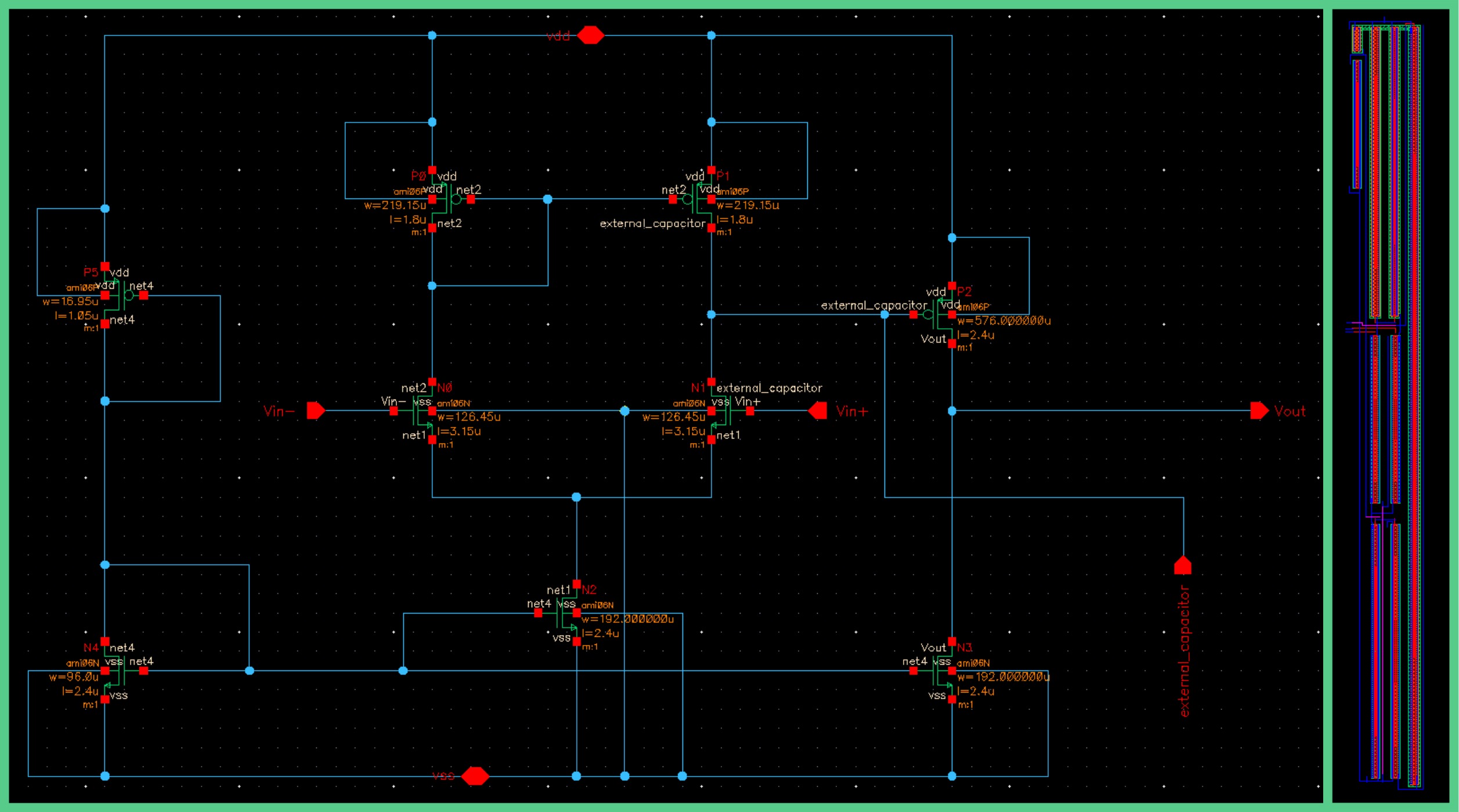Select PMOS transistor P5 symbol
Image resolution: width=1459 pixels, height=812 pixels.
[124, 295]
